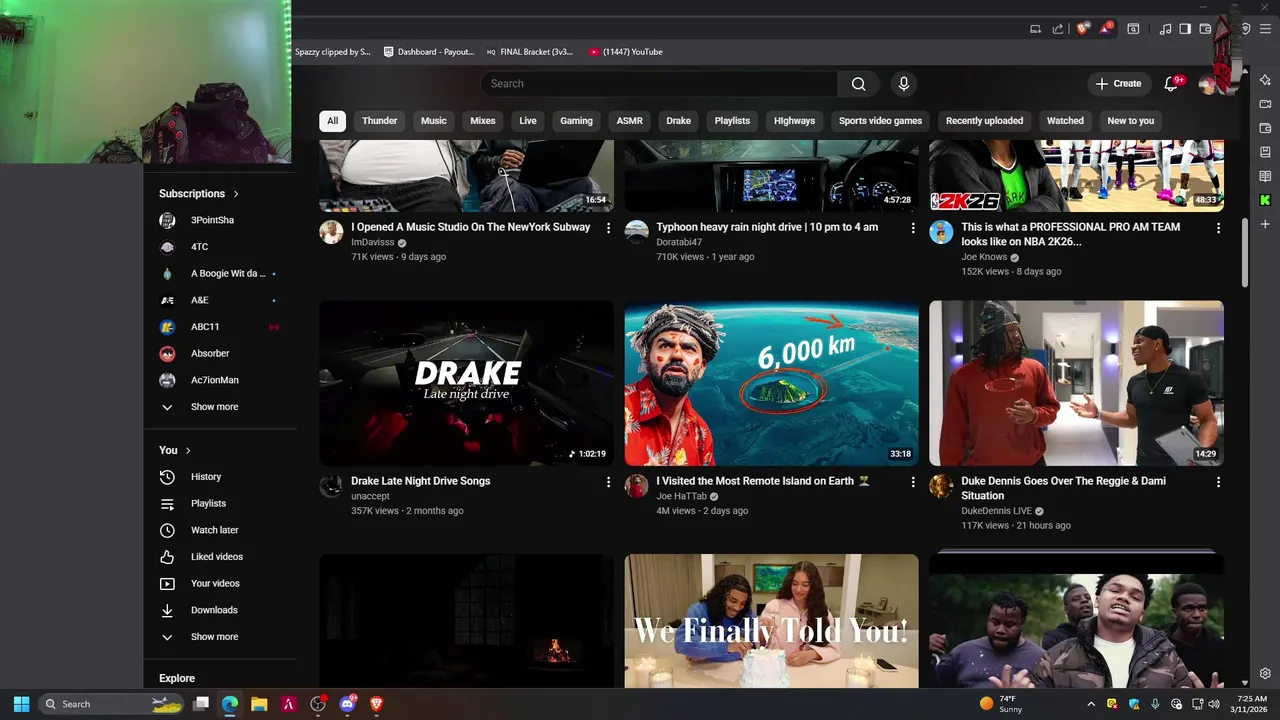The width and height of the screenshot is (1280, 720).
Task: Click the browser share page icon
Action: pyautogui.click(x=1058, y=29)
